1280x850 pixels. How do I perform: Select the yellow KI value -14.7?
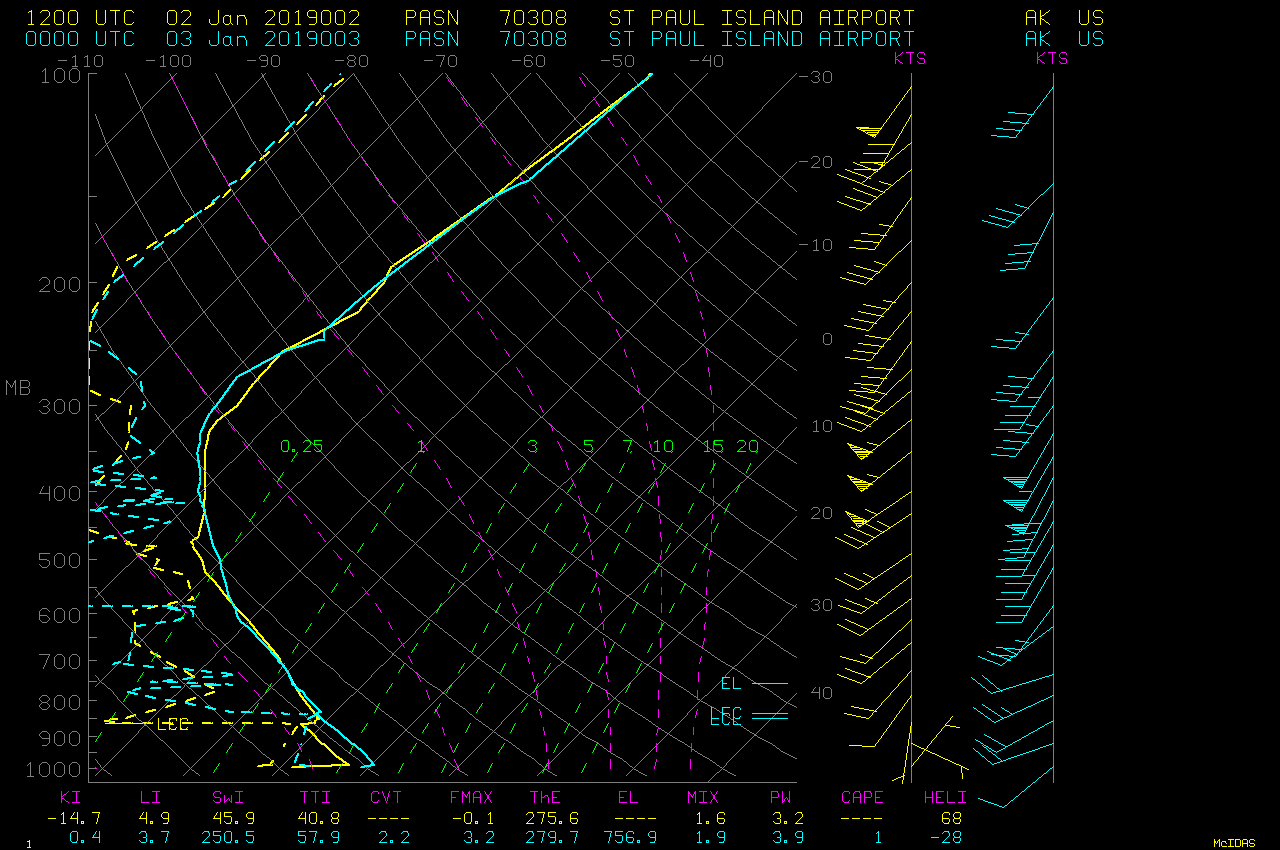click(x=75, y=817)
